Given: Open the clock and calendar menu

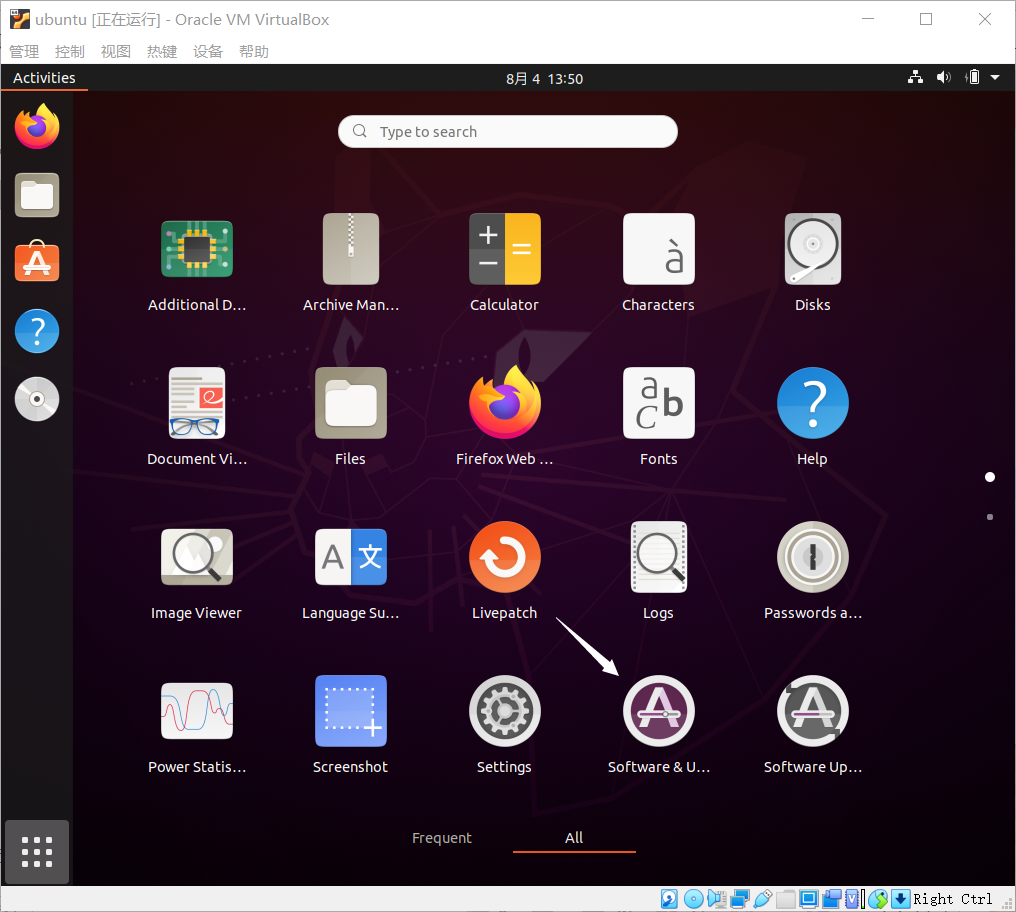Looking at the screenshot, I should (x=544, y=78).
